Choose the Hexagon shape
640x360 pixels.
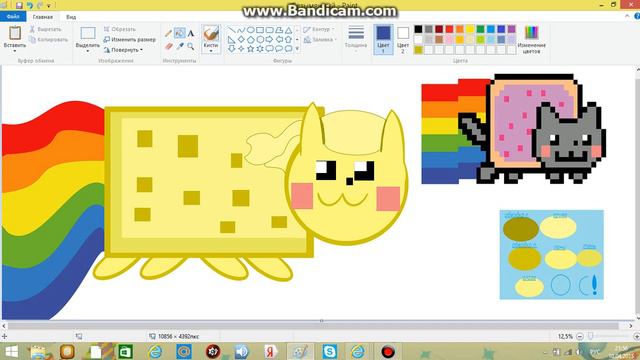point(260,40)
